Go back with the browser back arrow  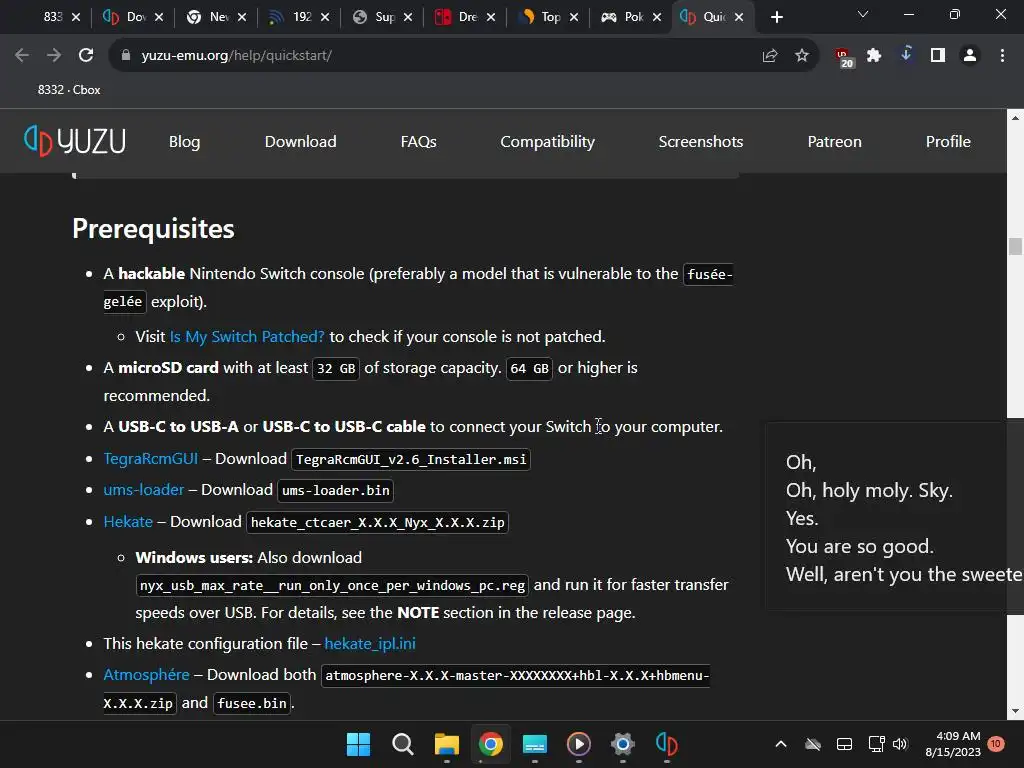coord(22,56)
